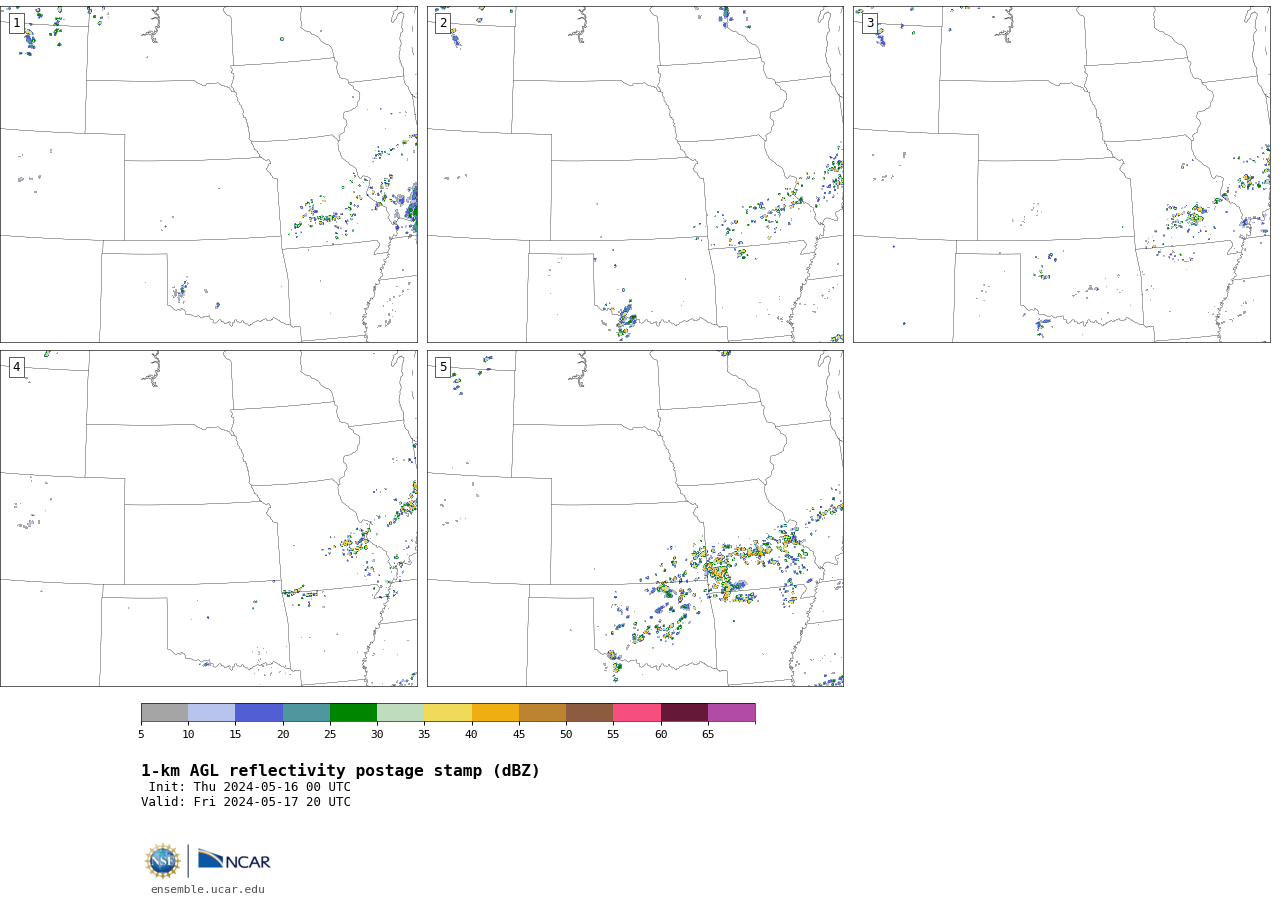Screen dimensions: 1280x901
Task: Click the Init: Thu 2024-05-16 00 UTC line
Action: [x=250, y=787]
